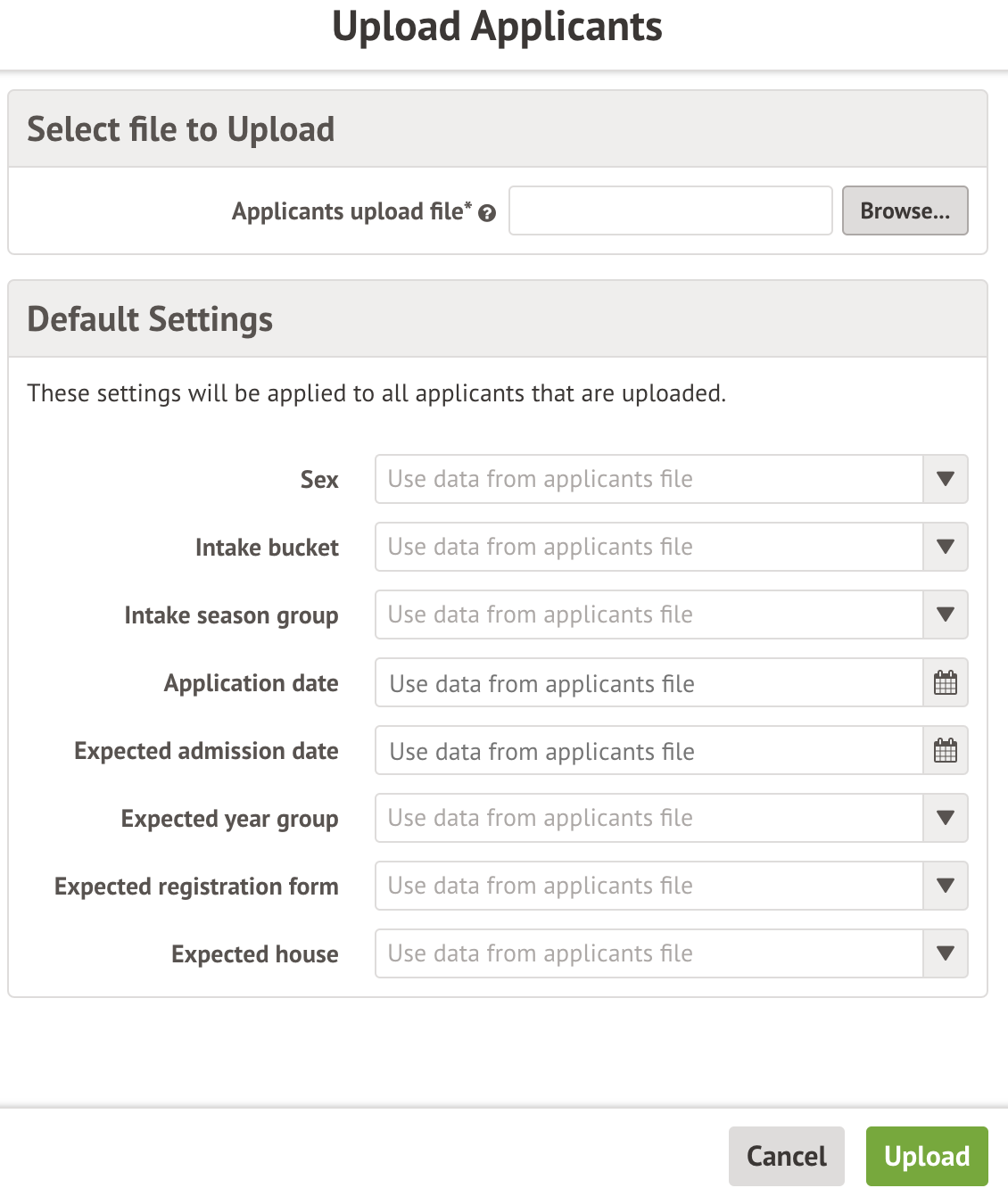Click inside the Intake bucket selection field
Screen dimensions: 1008x1188
point(649,548)
